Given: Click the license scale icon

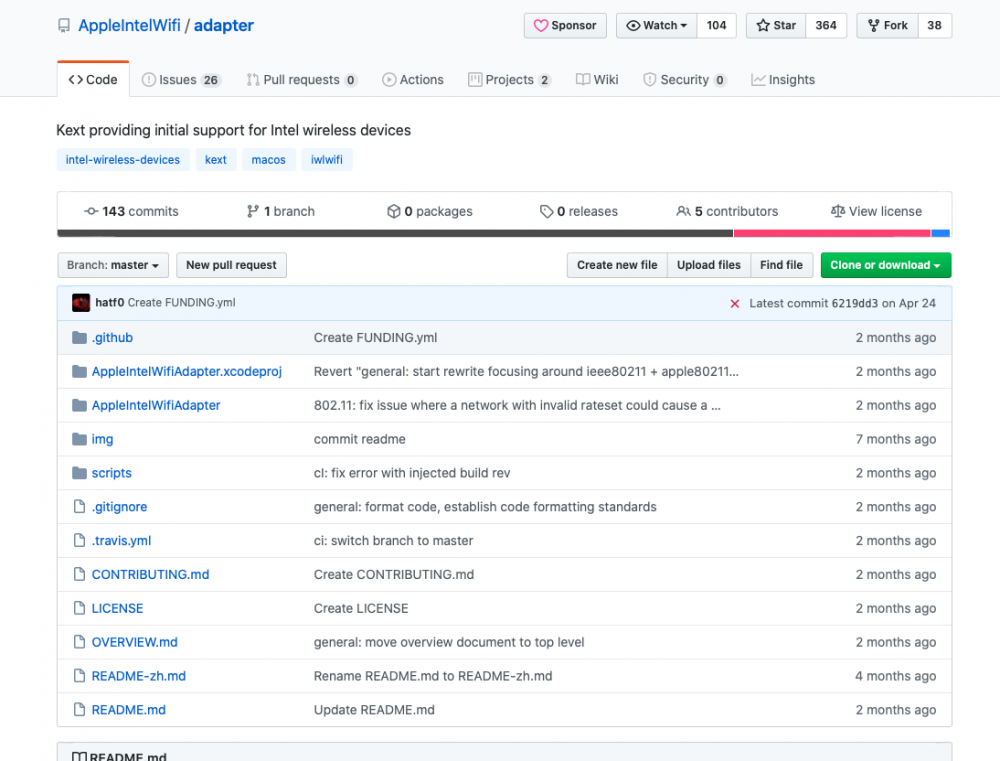Looking at the screenshot, I should [x=838, y=211].
